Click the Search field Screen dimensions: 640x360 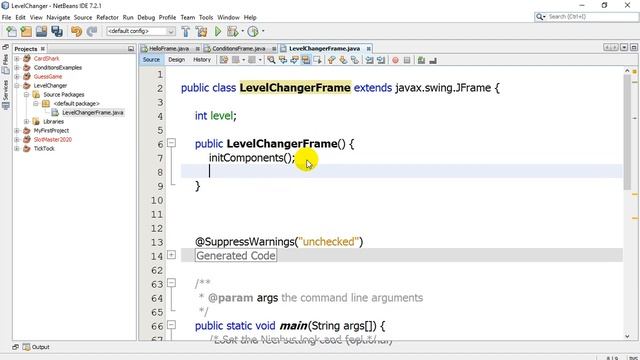587,17
